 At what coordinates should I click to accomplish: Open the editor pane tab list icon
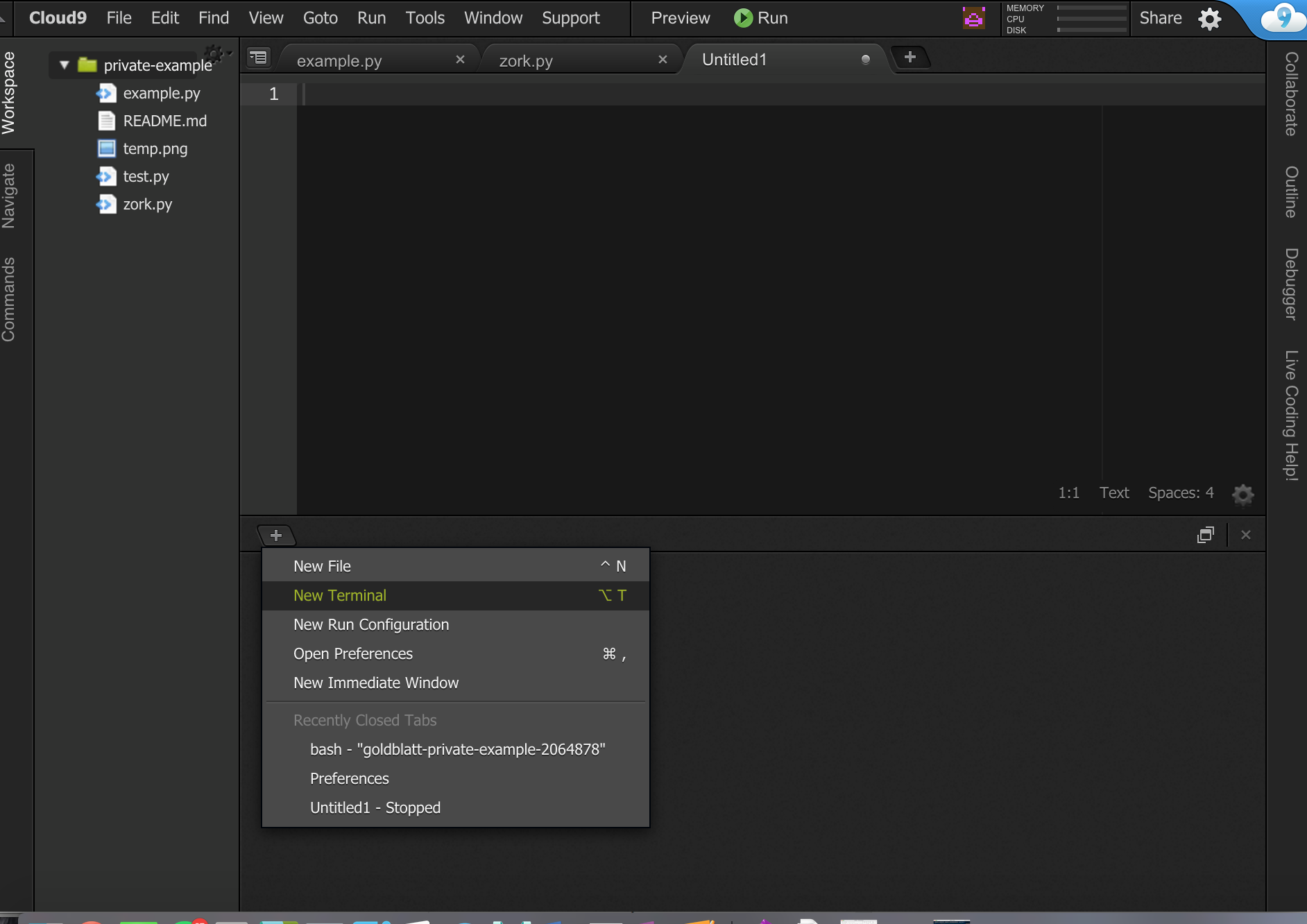[x=259, y=58]
